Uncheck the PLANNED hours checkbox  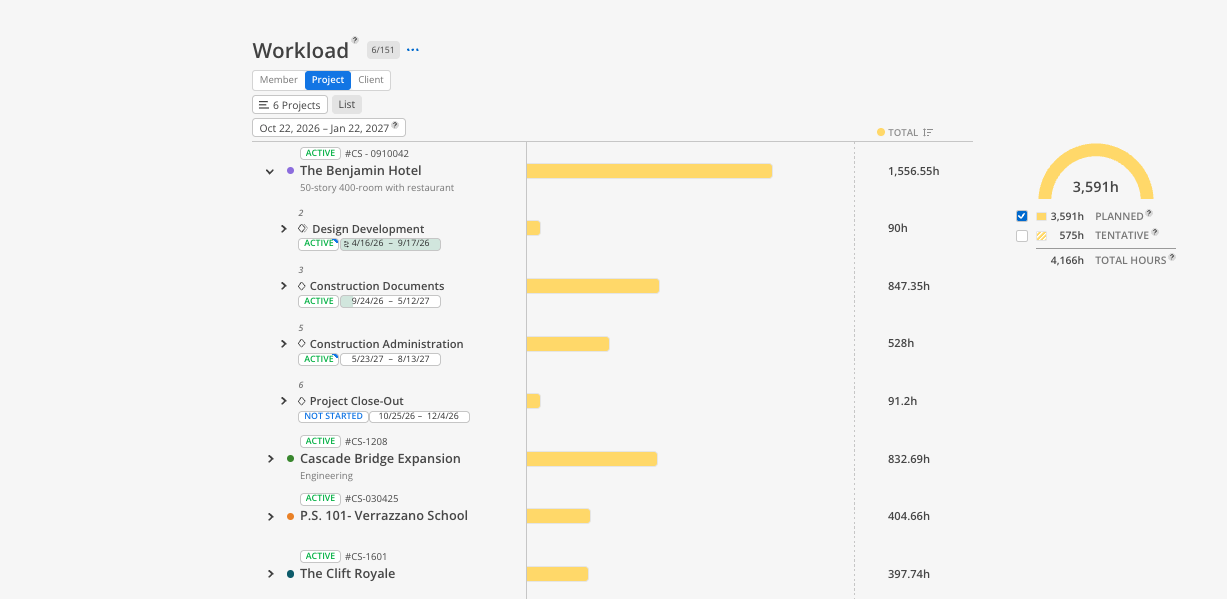[x=1021, y=216]
